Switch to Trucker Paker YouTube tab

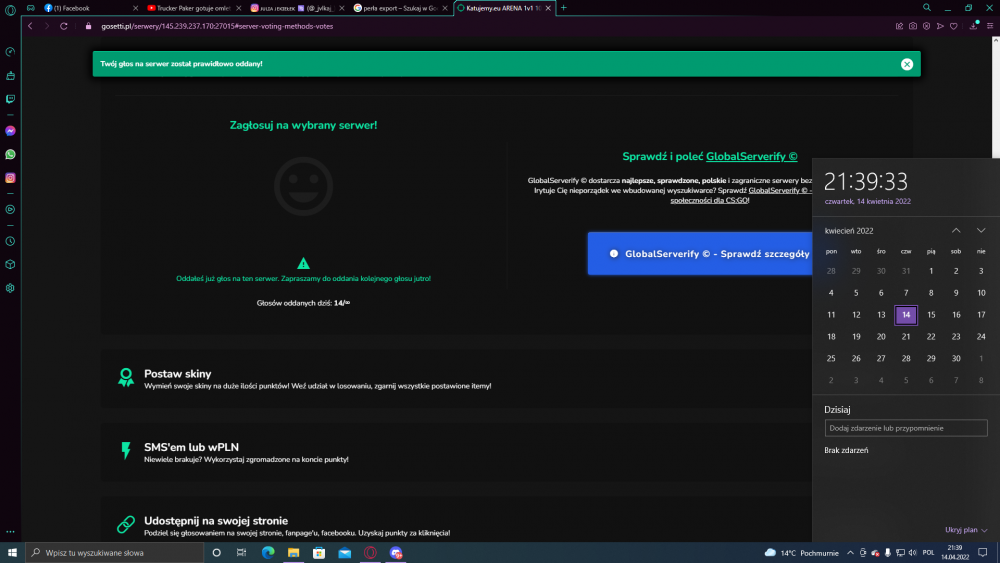193,8
